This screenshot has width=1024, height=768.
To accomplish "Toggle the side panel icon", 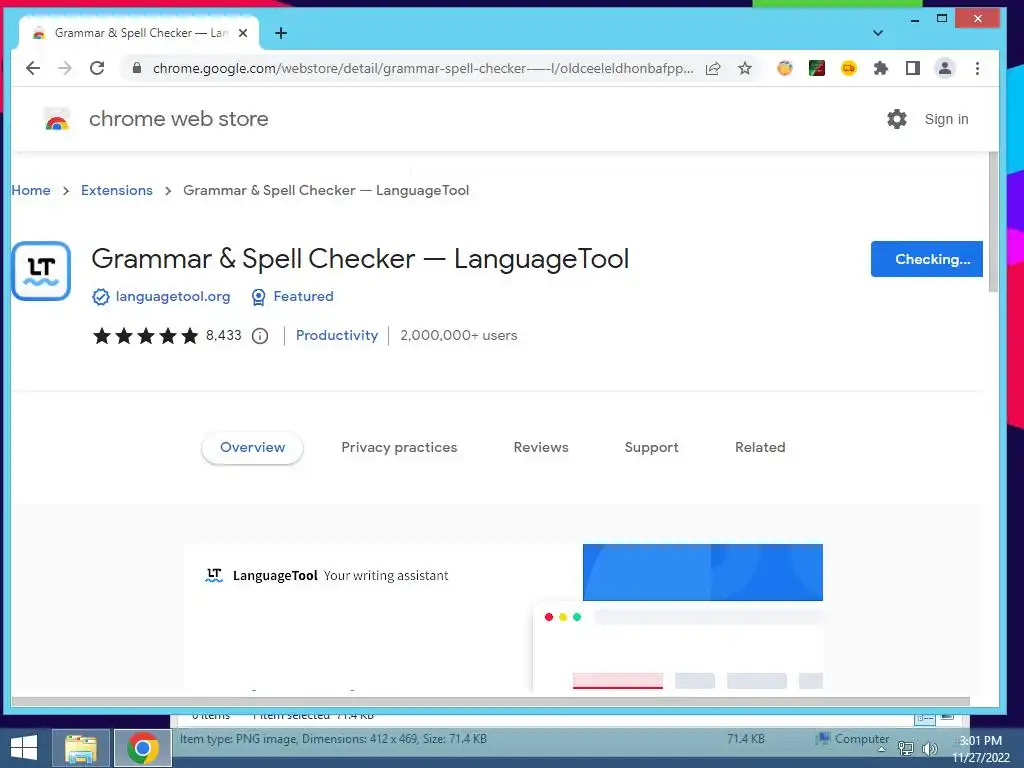I will coord(912,68).
